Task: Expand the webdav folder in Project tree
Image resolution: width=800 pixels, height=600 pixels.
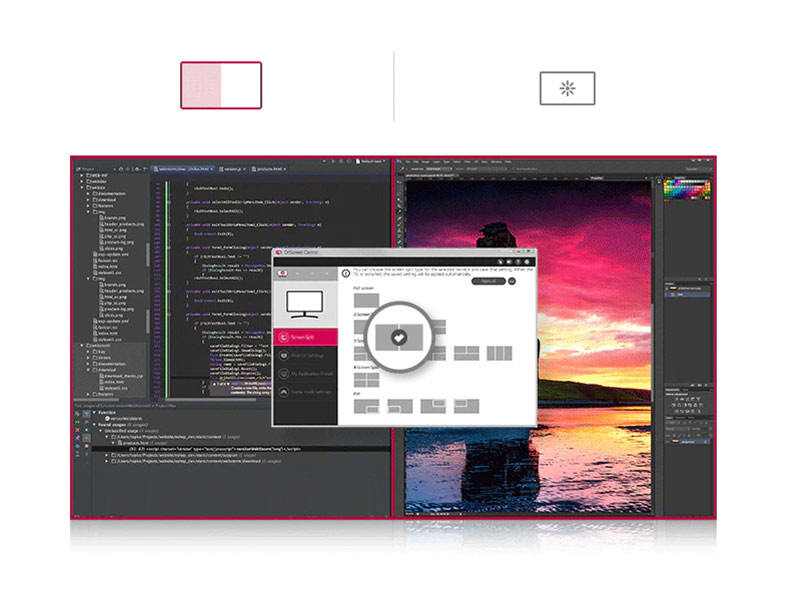Action: point(82,181)
